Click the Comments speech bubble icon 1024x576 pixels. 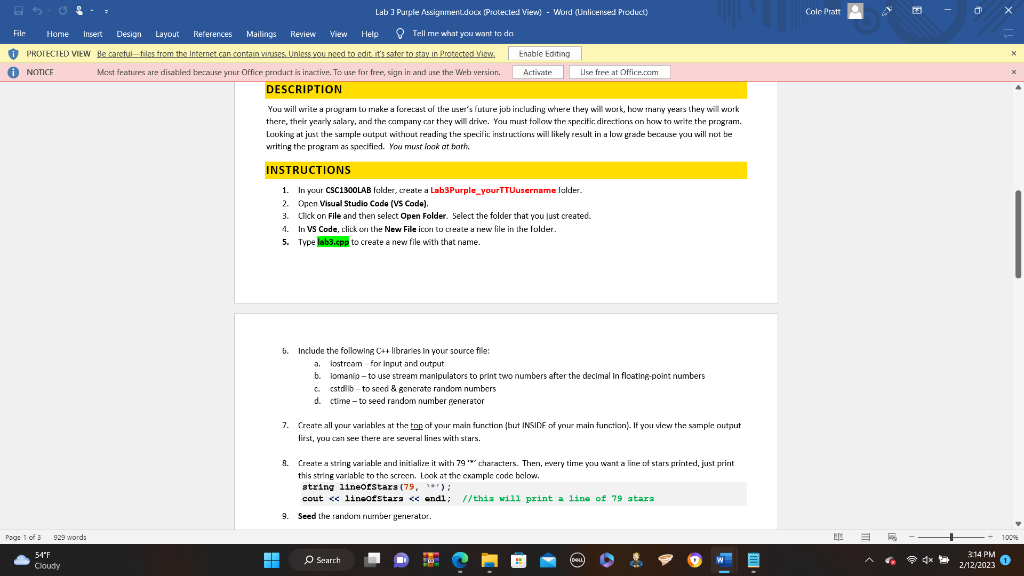pyautogui.click(x=1009, y=33)
